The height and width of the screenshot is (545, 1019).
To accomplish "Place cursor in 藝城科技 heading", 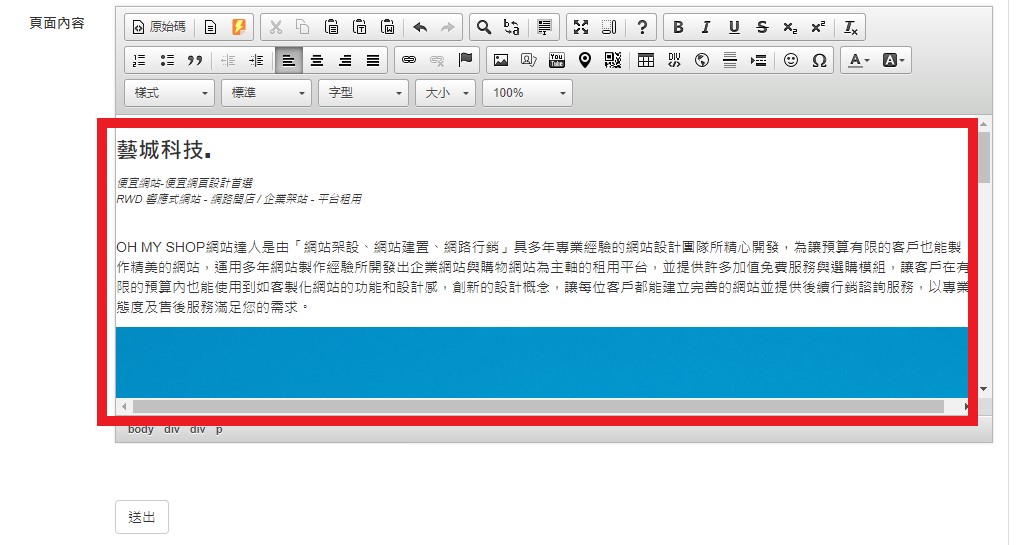I will pyautogui.click(x=164, y=150).
